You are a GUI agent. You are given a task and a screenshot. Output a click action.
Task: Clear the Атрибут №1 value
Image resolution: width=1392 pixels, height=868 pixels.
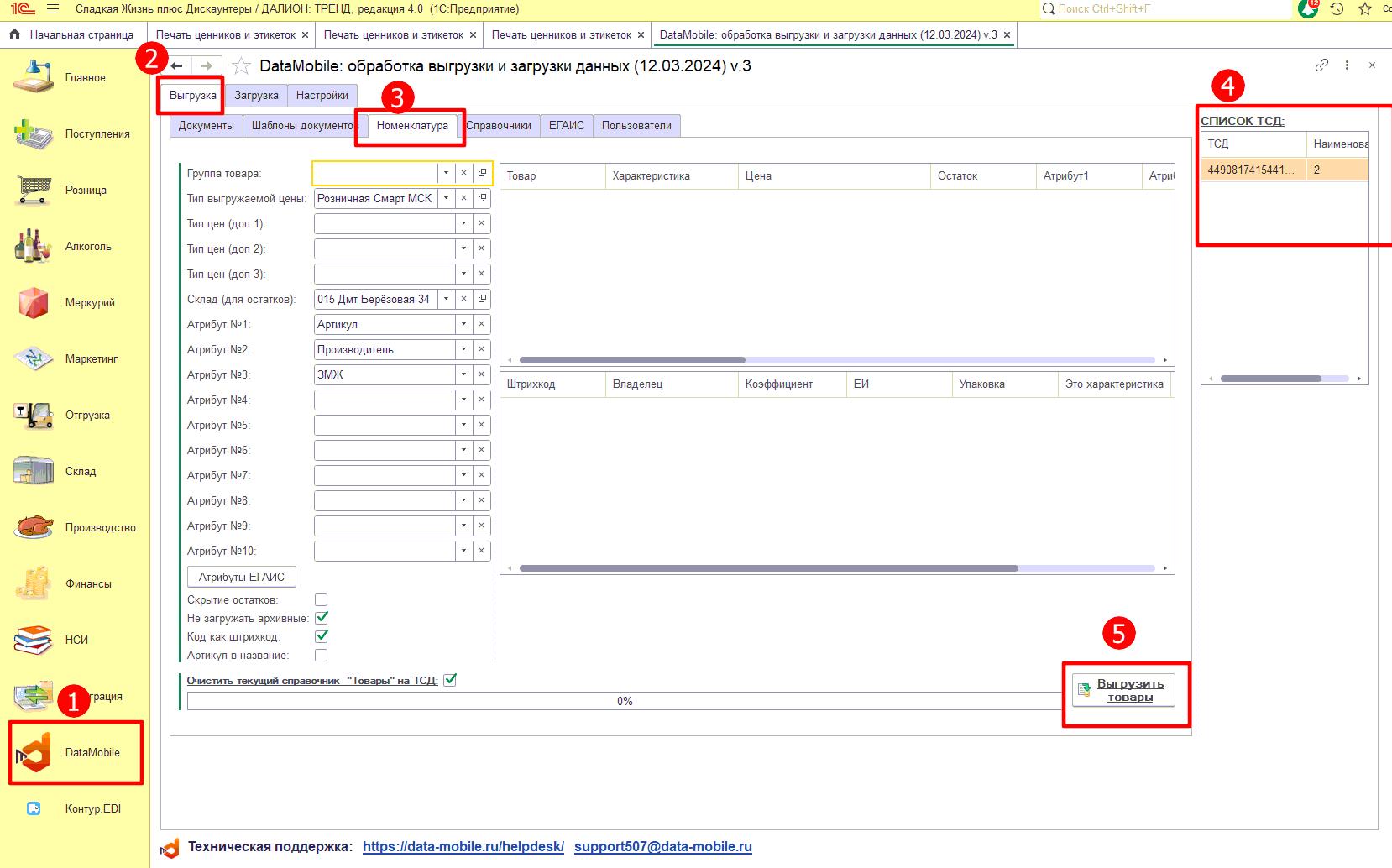tap(481, 324)
